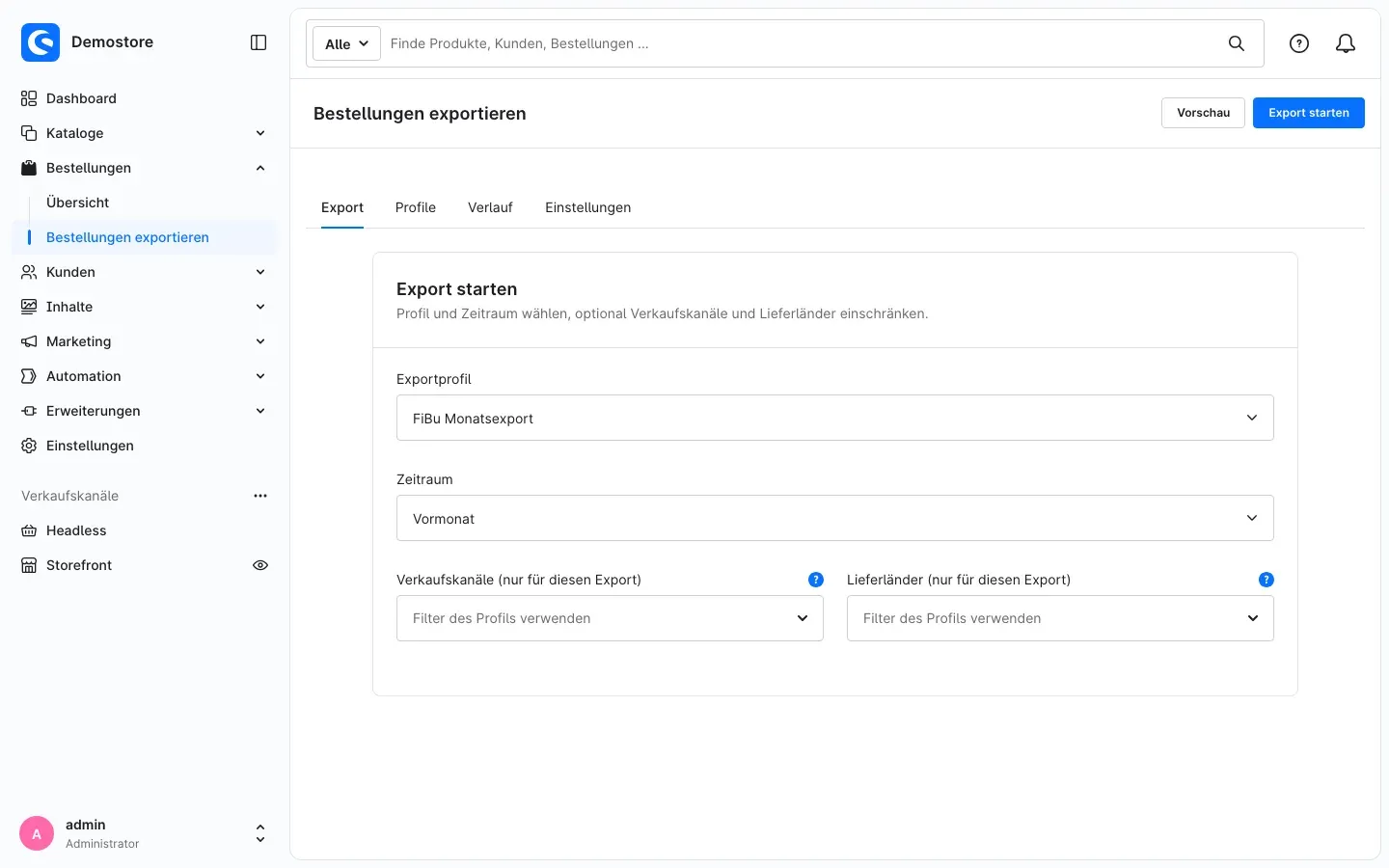Viewport: 1389px width, 868px height.
Task: Click the Shopware logo icon
Action: coord(41,42)
